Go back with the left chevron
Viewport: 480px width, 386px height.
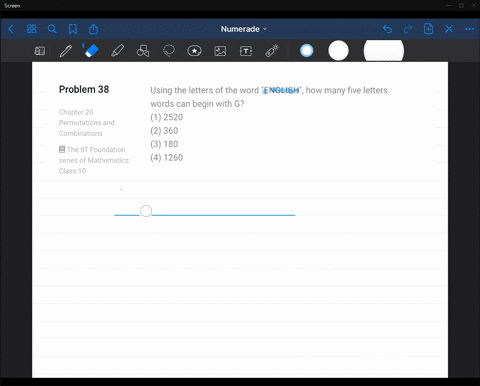(11, 29)
